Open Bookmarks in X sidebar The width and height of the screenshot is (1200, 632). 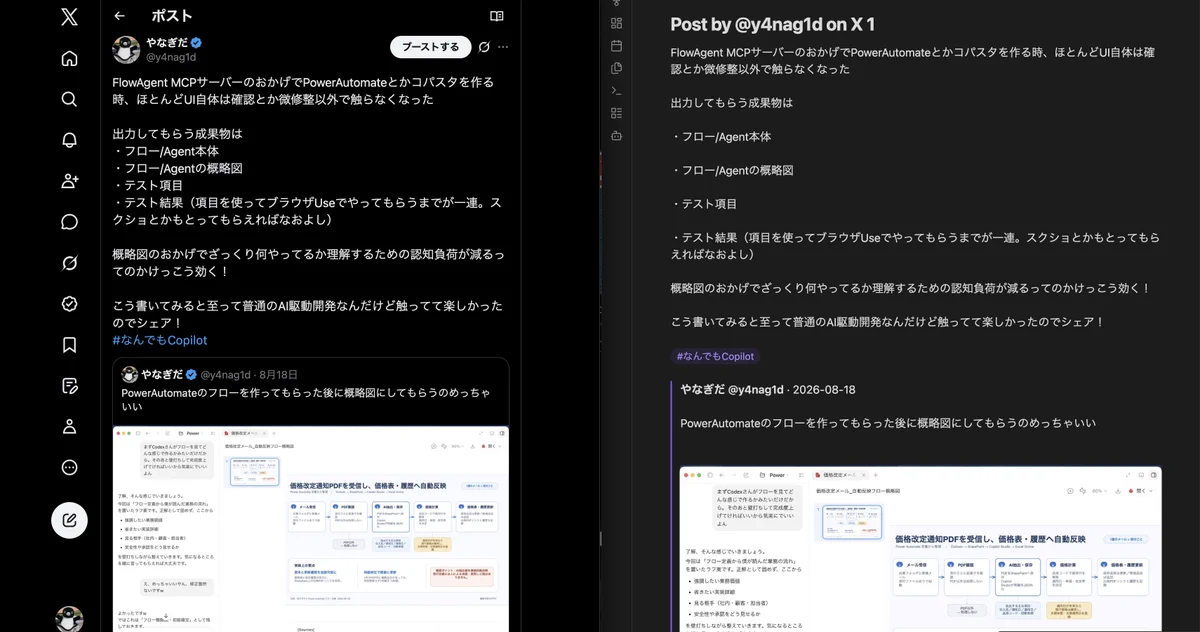tap(69, 345)
